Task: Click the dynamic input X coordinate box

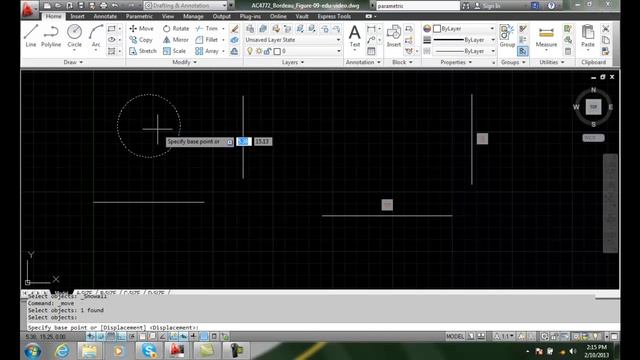Action: tap(244, 142)
